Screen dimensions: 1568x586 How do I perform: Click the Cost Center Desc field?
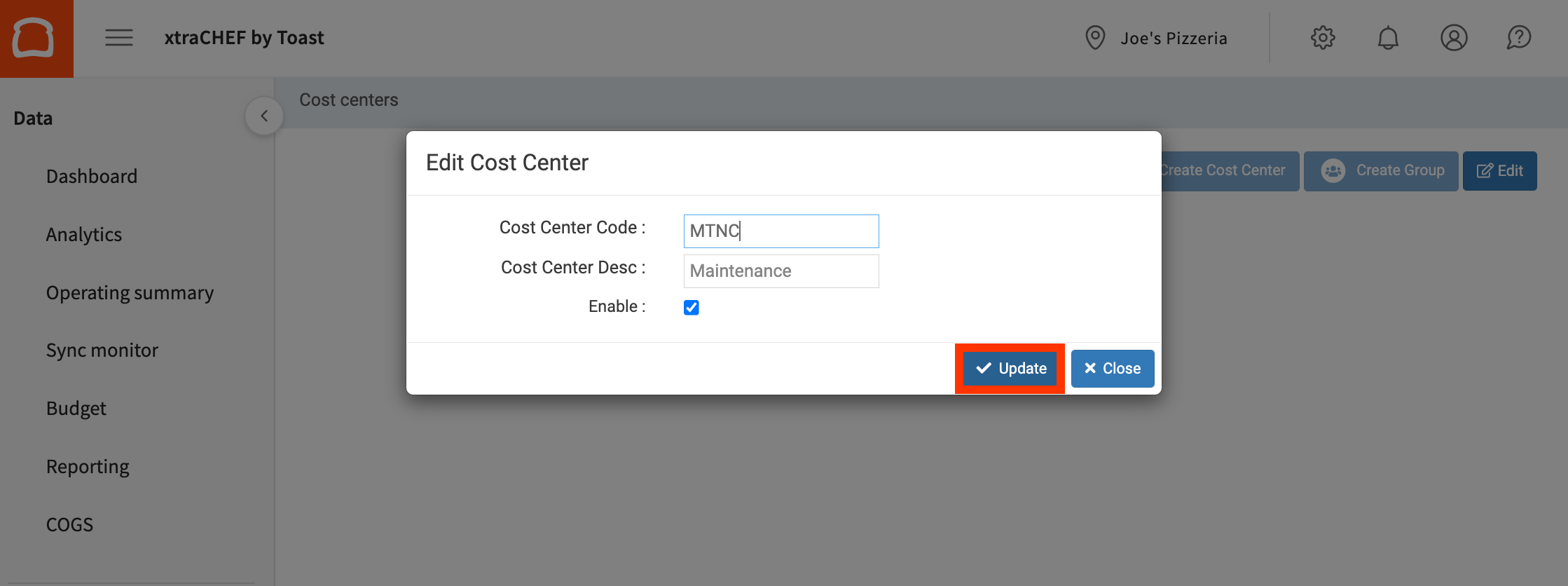click(x=780, y=271)
